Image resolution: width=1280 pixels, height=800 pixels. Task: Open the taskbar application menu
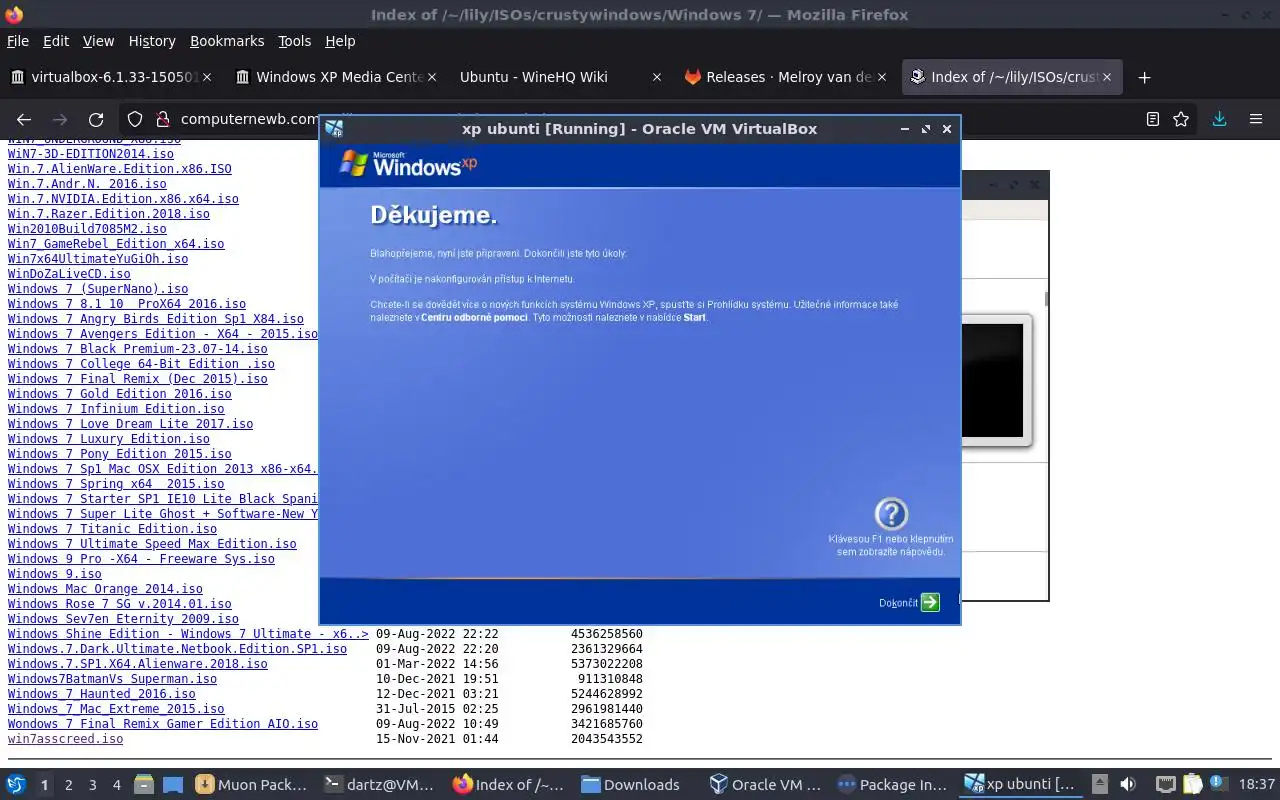16,785
